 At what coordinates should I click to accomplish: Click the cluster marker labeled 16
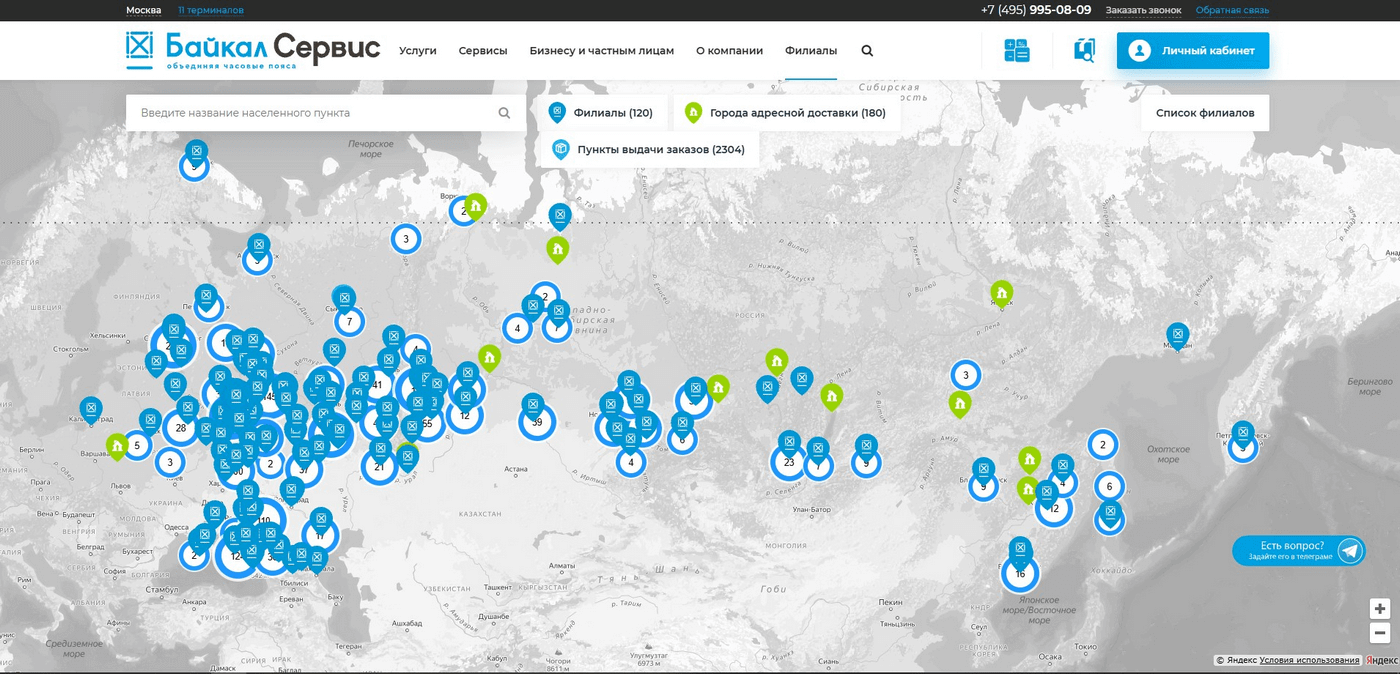1020,574
